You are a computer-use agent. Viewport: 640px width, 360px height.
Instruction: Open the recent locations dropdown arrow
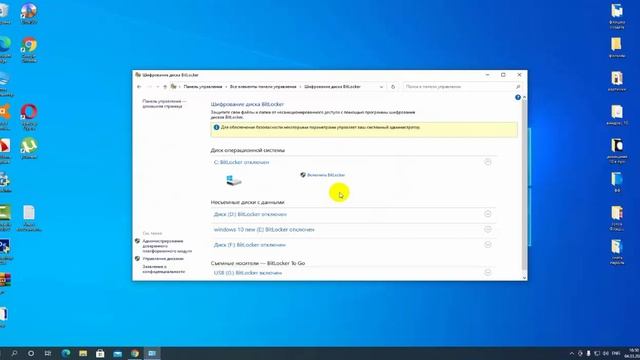(158, 87)
